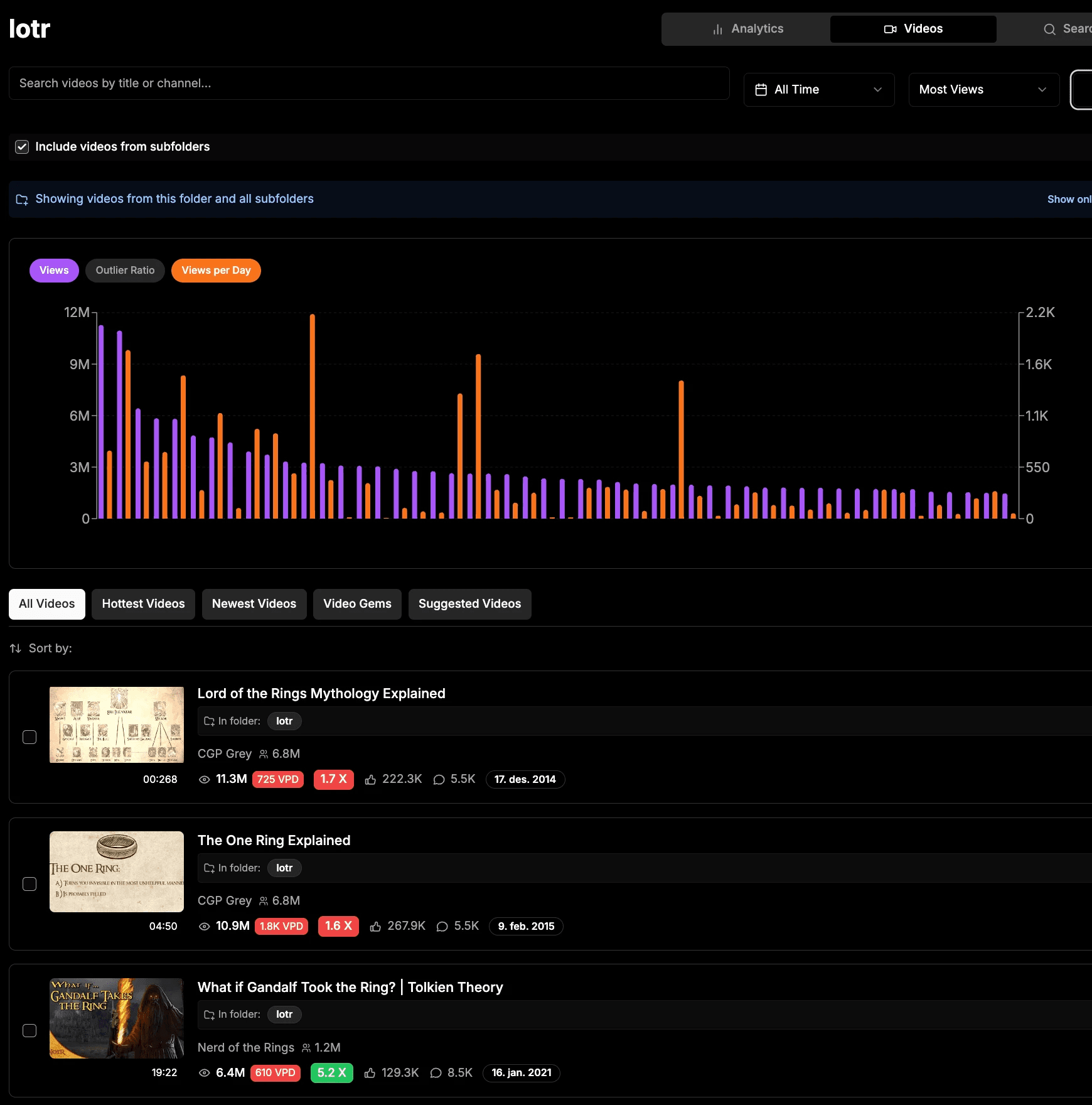
Task: Uncheck Include videos from subfolders
Action: coord(22,147)
